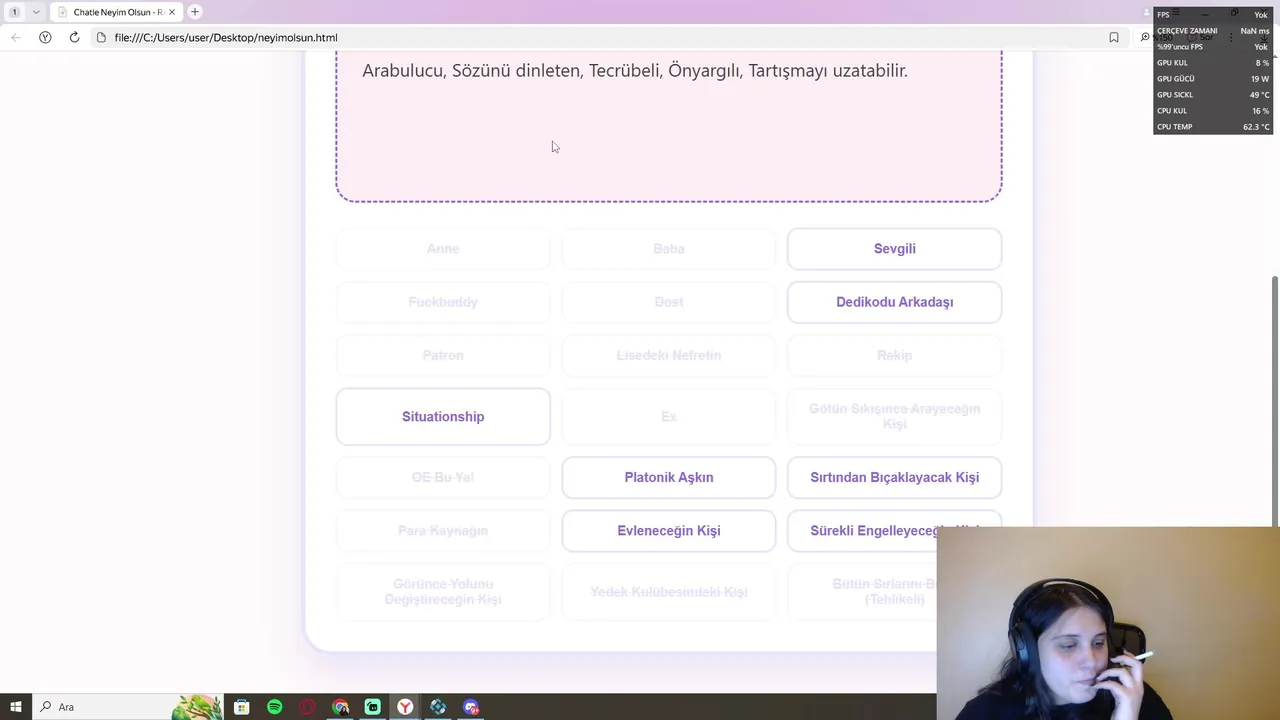Click the page's vertical scrollbar thumb
The image size is (1280, 720).
pos(1275,400)
